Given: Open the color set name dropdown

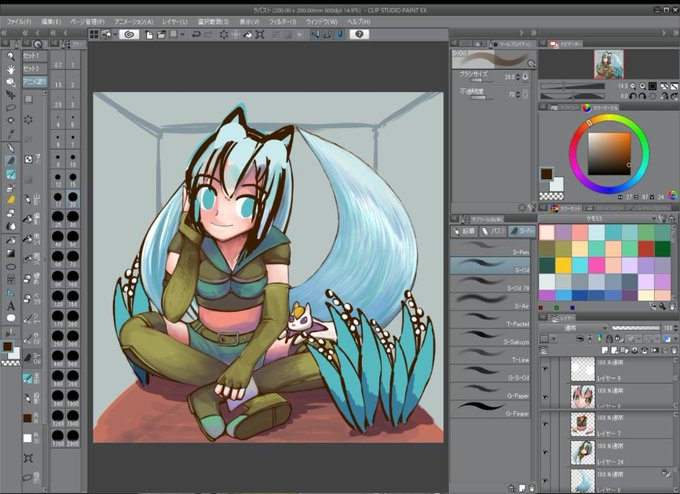Looking at the screenshot, I should tap(598, 219).
